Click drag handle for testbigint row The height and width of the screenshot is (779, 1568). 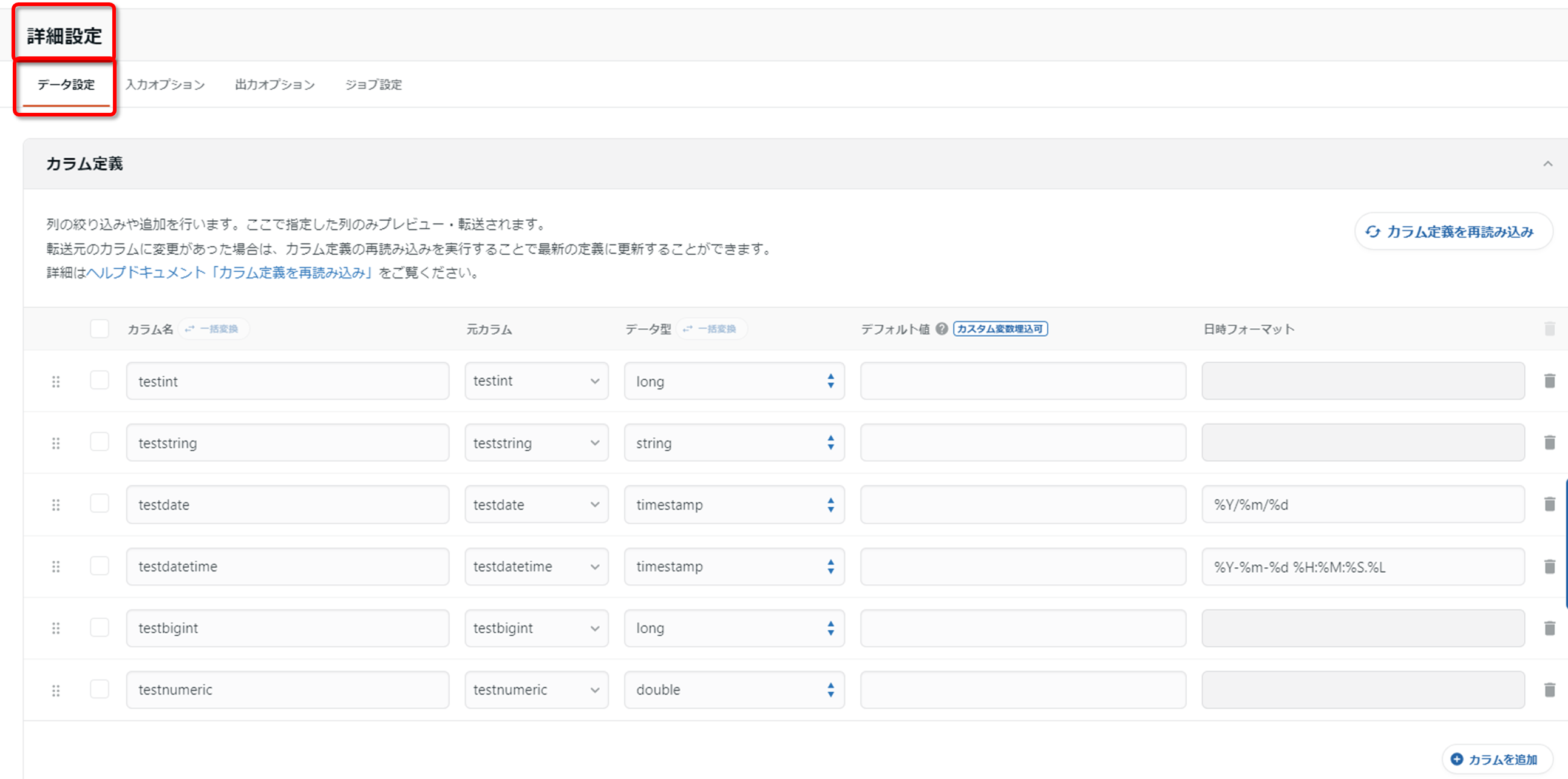(x=55, y=628)
